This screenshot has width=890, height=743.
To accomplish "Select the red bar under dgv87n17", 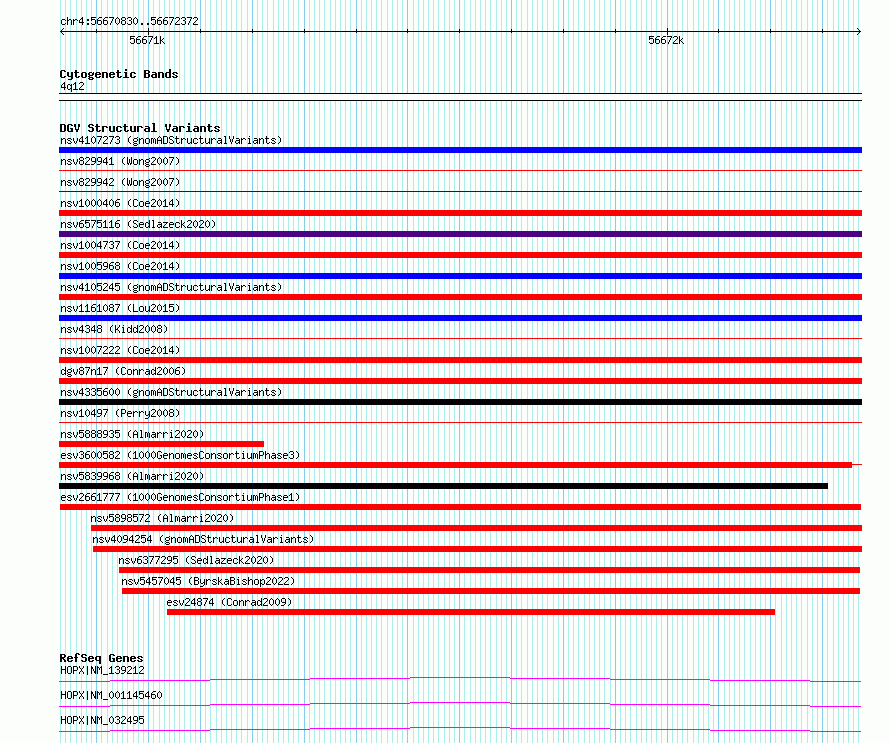I will point(460,381).
